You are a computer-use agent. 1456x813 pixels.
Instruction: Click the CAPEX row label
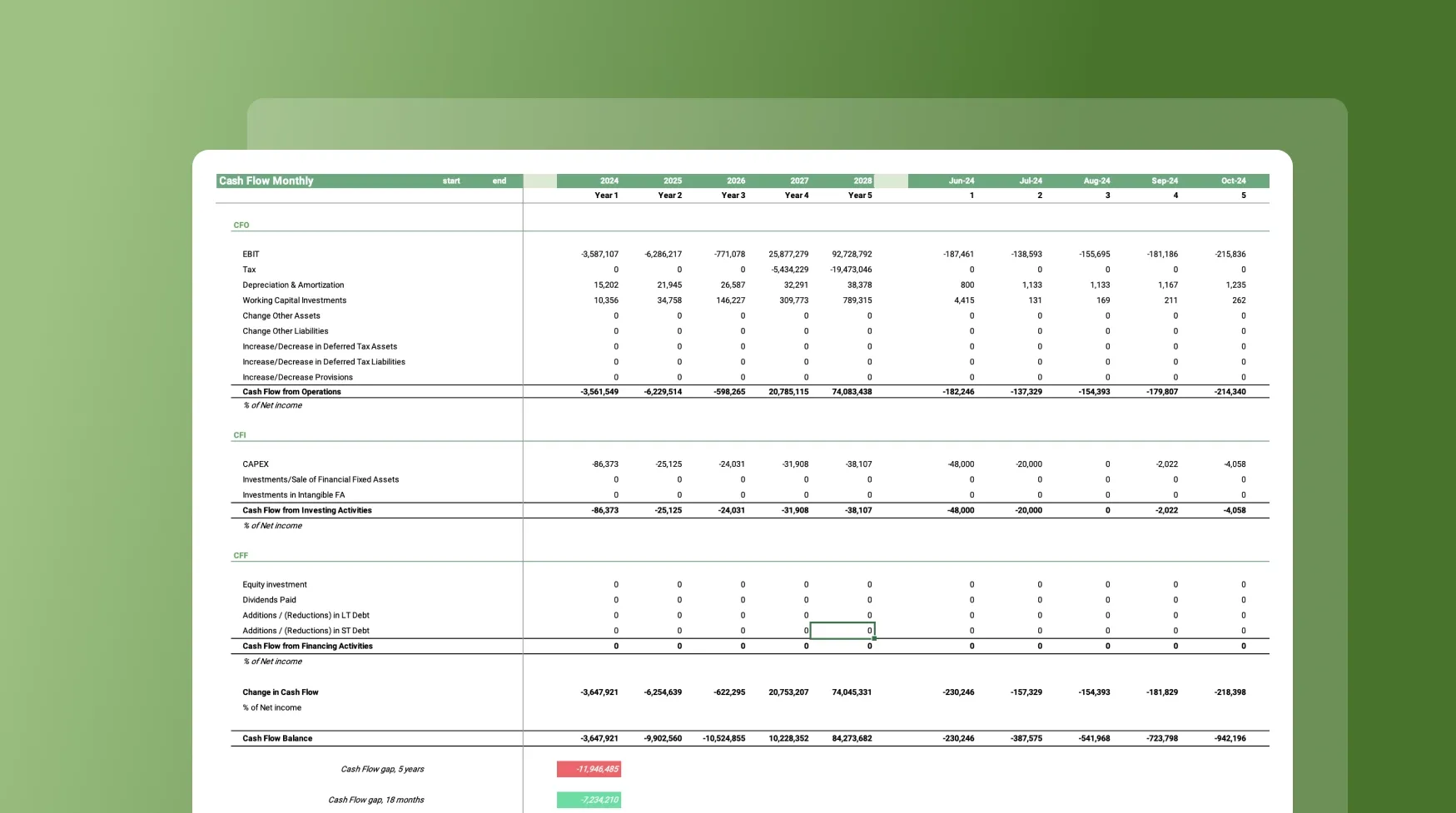pos(256,464)
